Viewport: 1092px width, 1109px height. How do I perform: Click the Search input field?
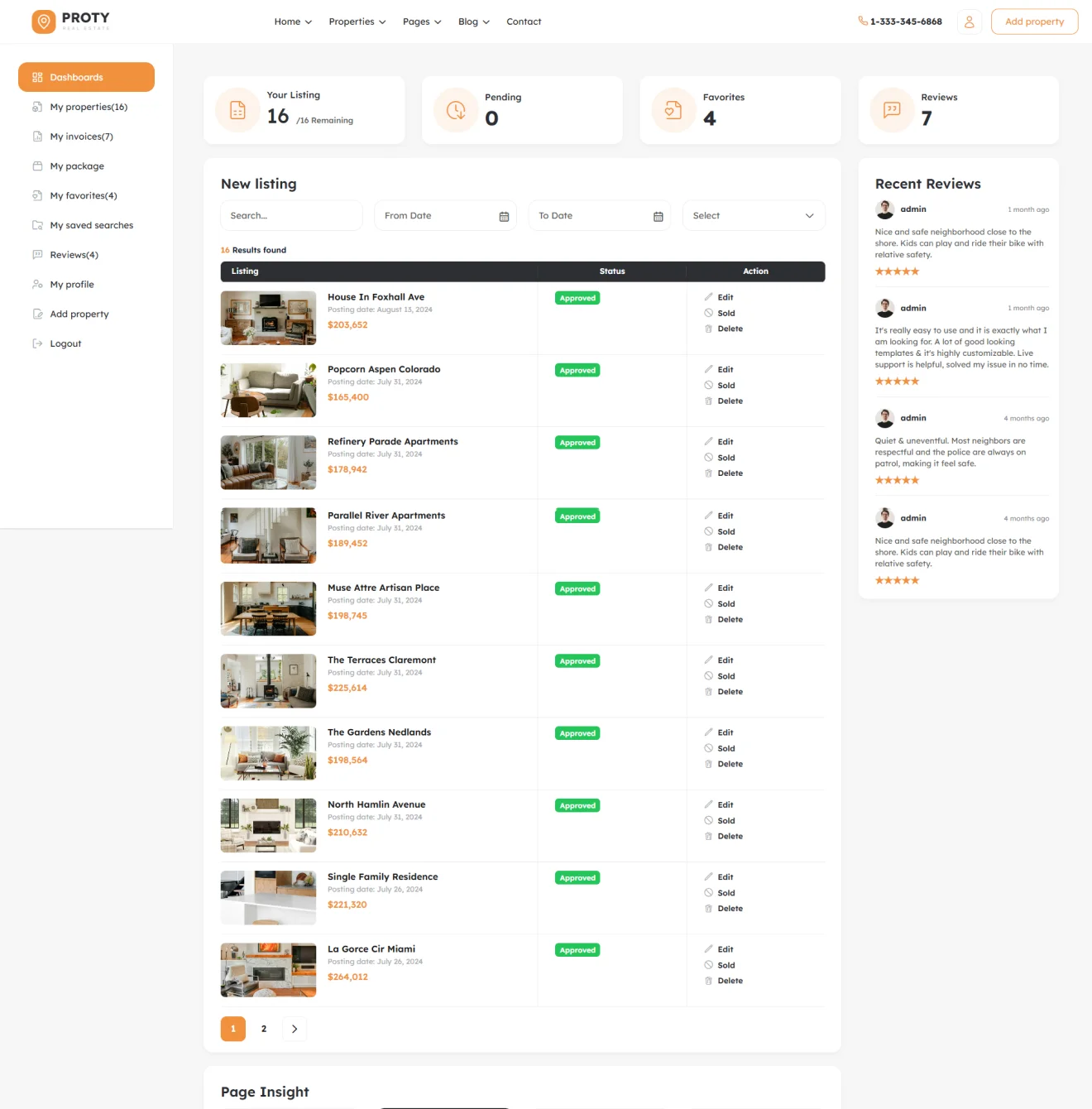click(291, 216)
